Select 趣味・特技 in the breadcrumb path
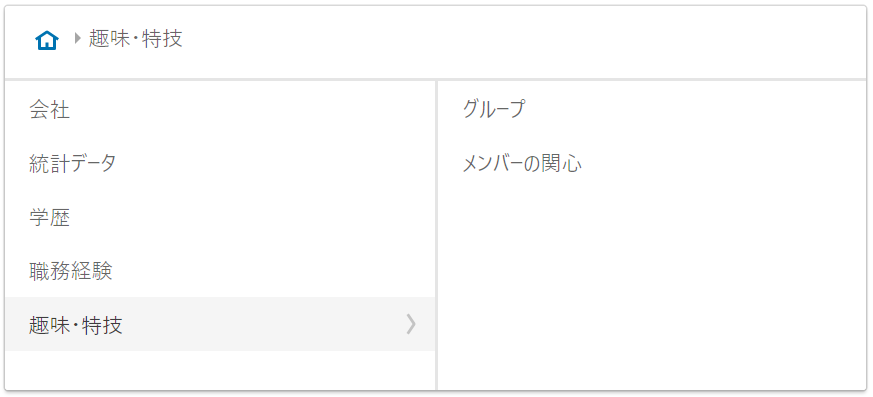Image resolution: width=873 pixels, height=397 pixels. pyautogui.click(x=135, y=39)
